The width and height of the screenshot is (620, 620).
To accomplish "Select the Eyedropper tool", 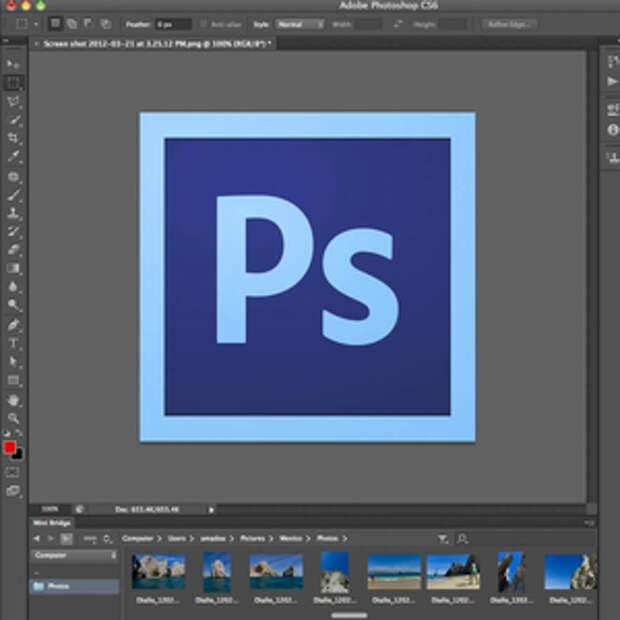I will click(13, 157).
